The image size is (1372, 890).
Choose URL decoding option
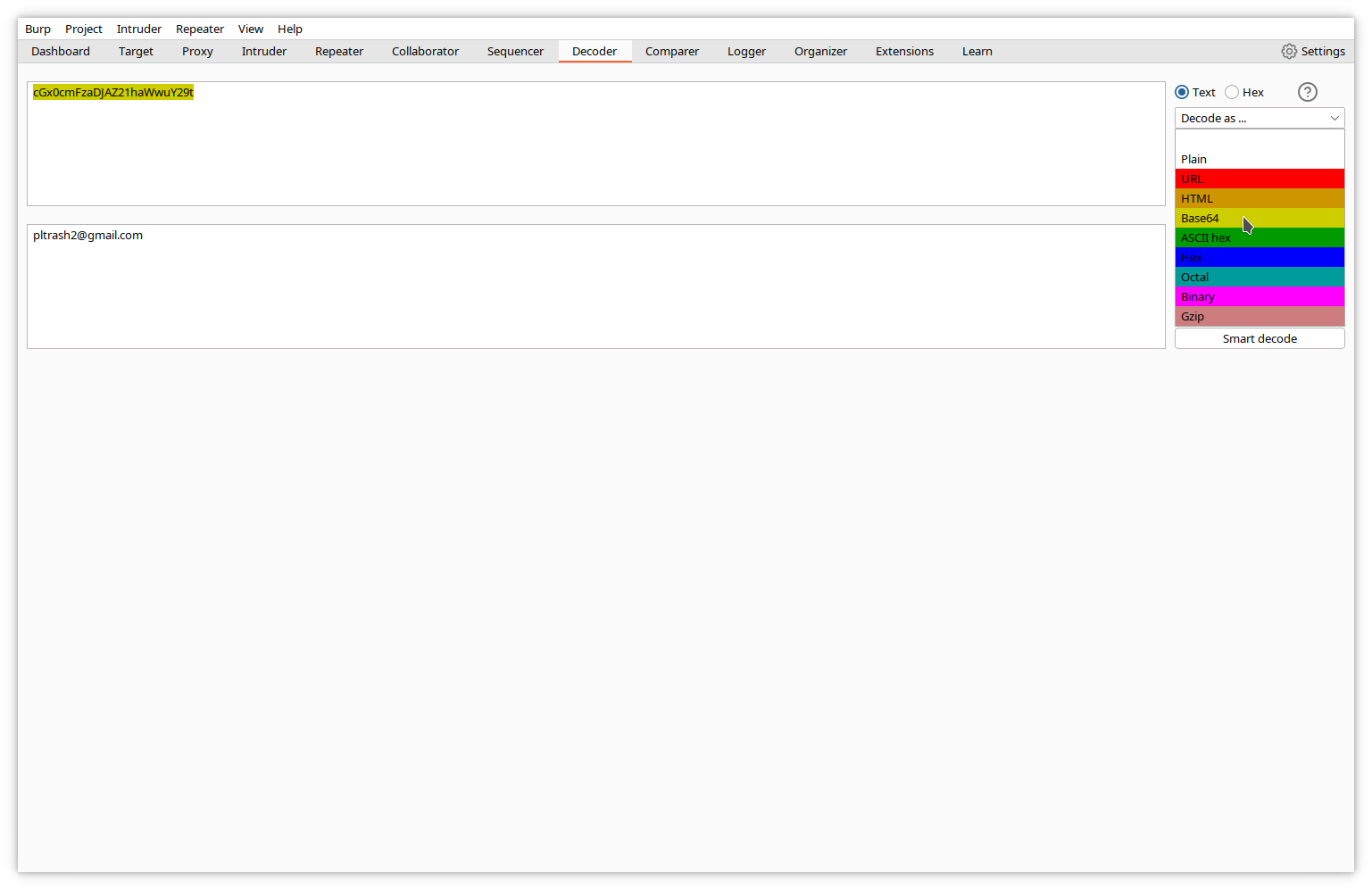1260,179
